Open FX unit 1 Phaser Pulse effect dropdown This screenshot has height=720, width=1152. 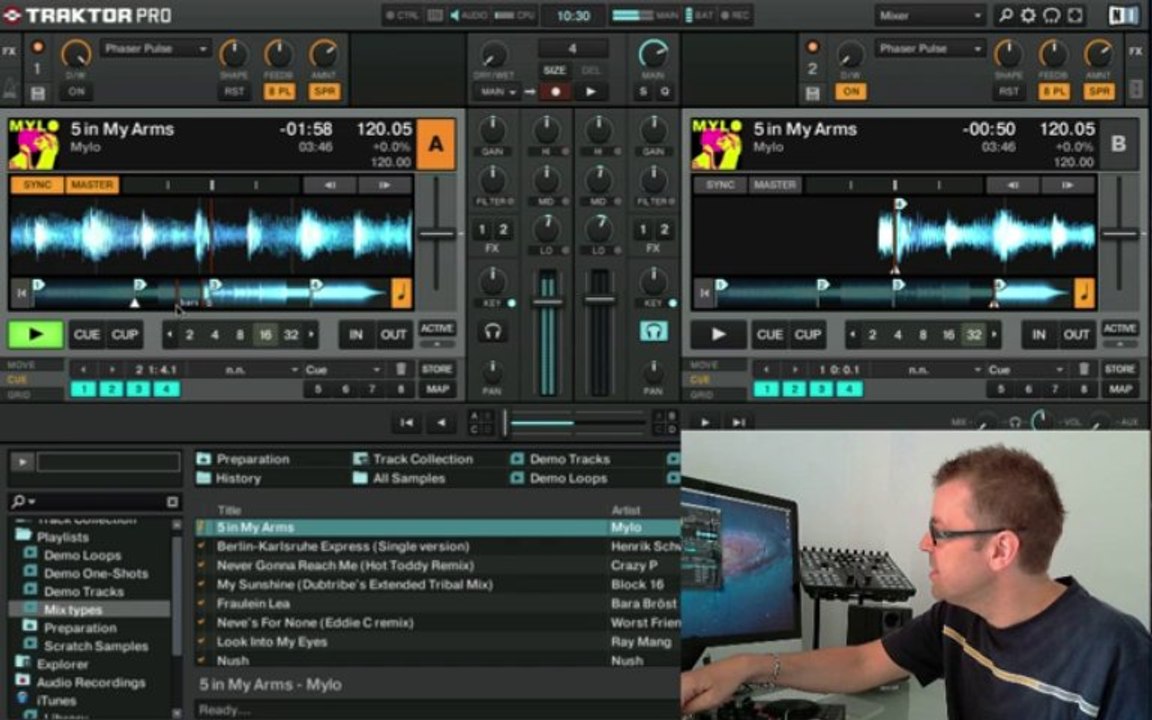(x=155, y=49)
